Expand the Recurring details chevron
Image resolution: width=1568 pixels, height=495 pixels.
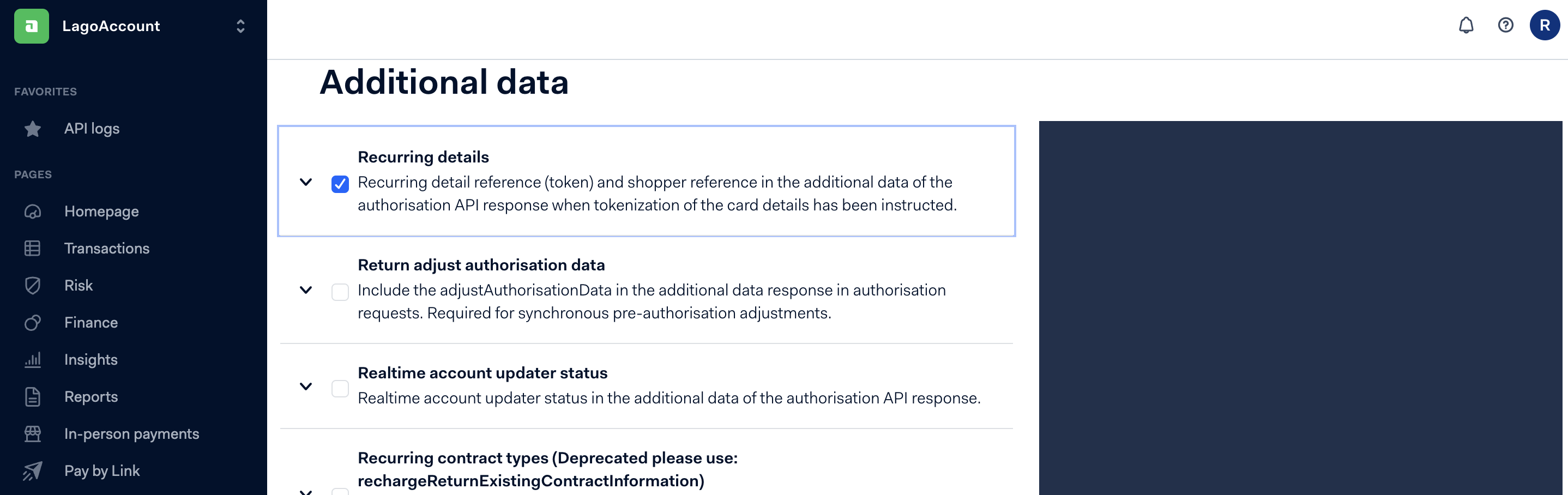[x=306, y=182]
